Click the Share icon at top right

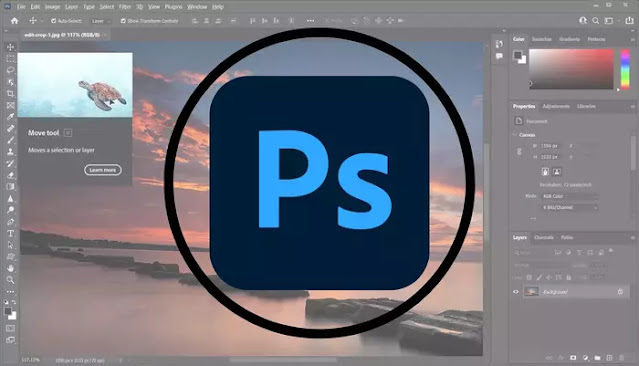click(630, 20)
